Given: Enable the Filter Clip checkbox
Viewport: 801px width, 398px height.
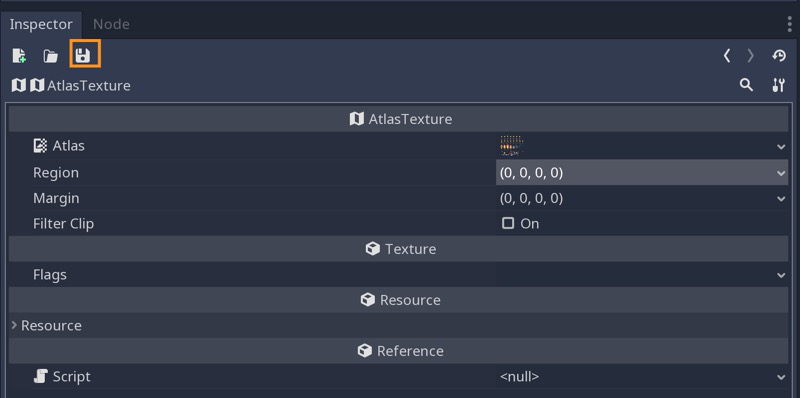Looking at the screenshot, I should pyautogui.click(x=508, y=223).
